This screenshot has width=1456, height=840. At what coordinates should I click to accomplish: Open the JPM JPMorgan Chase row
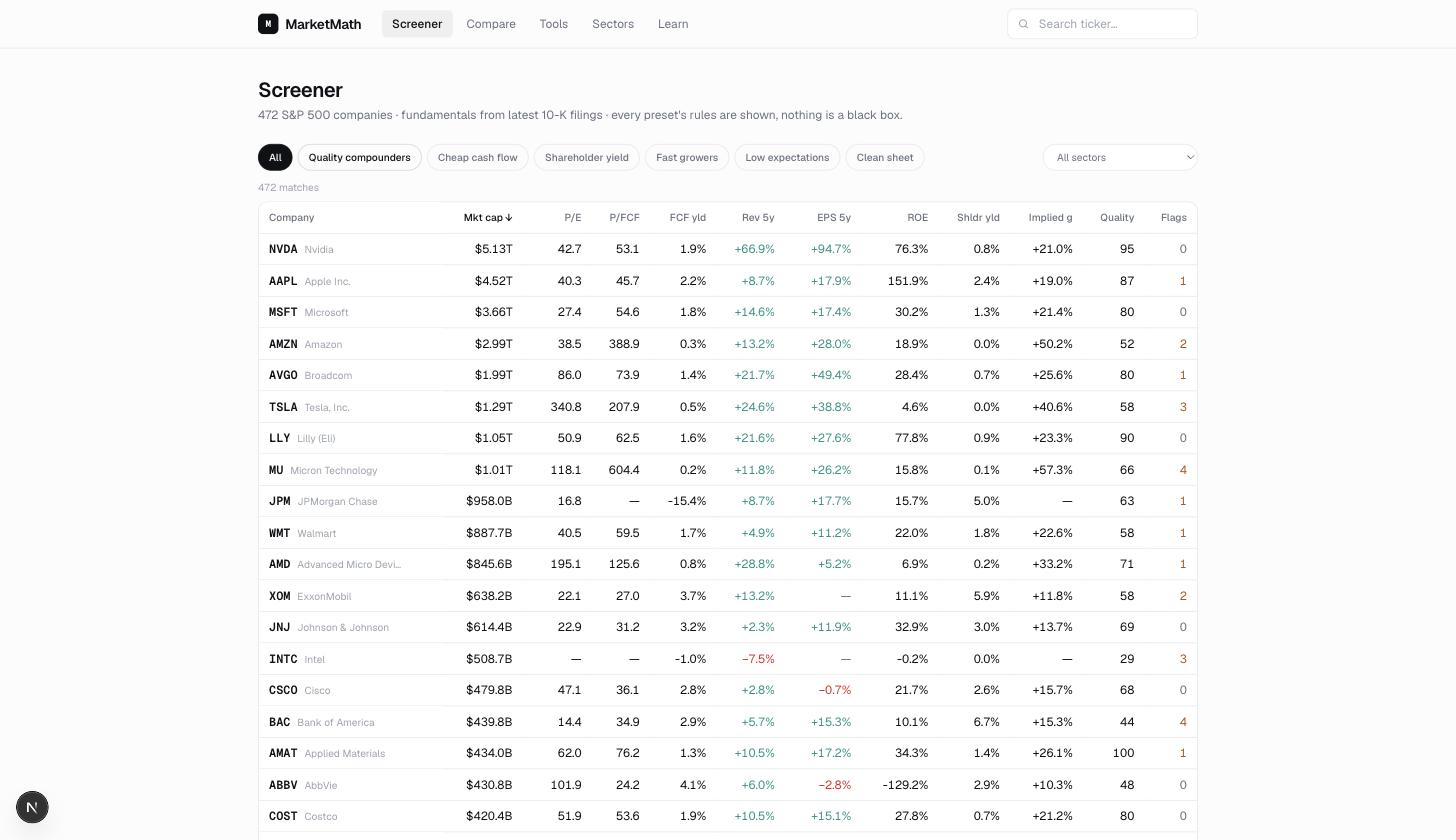[727, 501]
